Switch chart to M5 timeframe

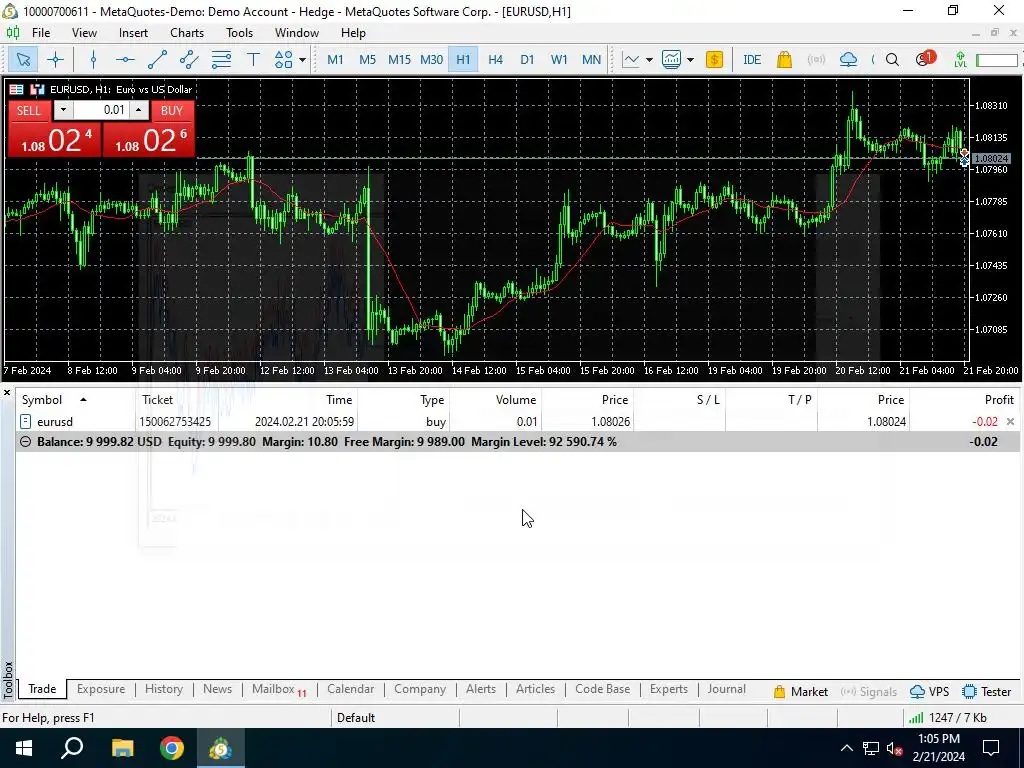point(368,60)
